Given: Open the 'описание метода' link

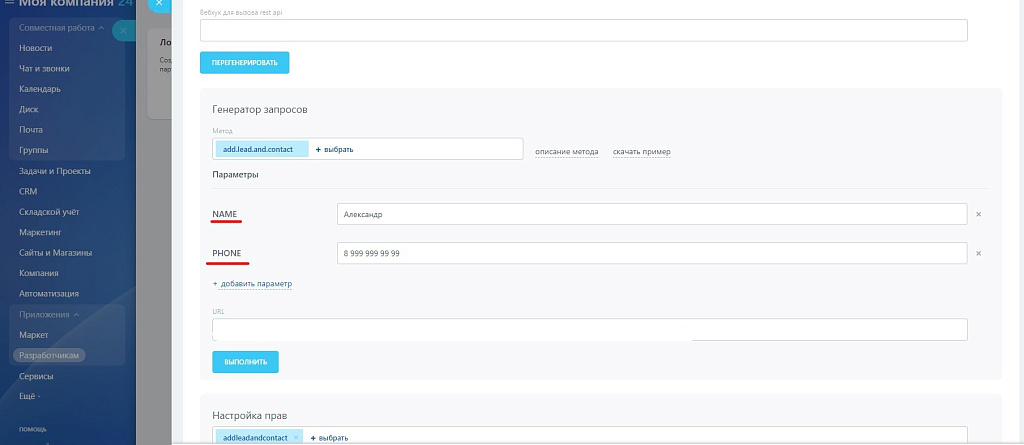Looking at the screenshot, I should (x=566, y=152).
